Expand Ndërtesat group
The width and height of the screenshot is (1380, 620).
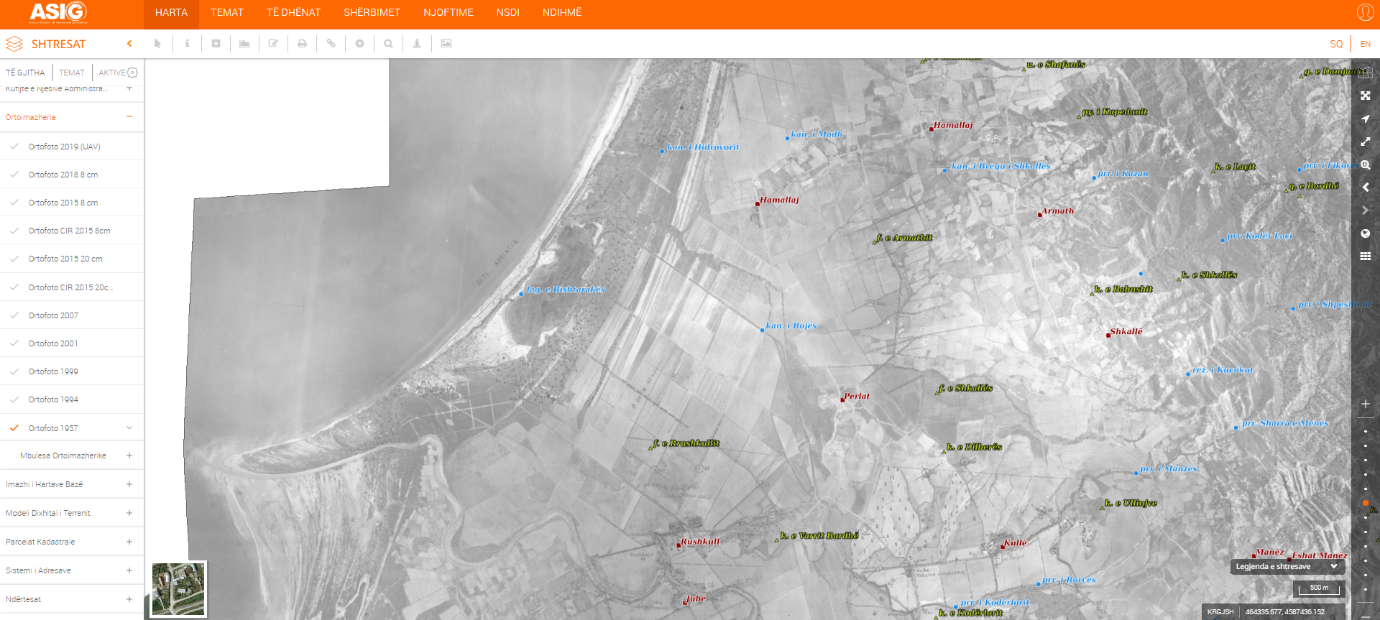[x=129, y=599]
